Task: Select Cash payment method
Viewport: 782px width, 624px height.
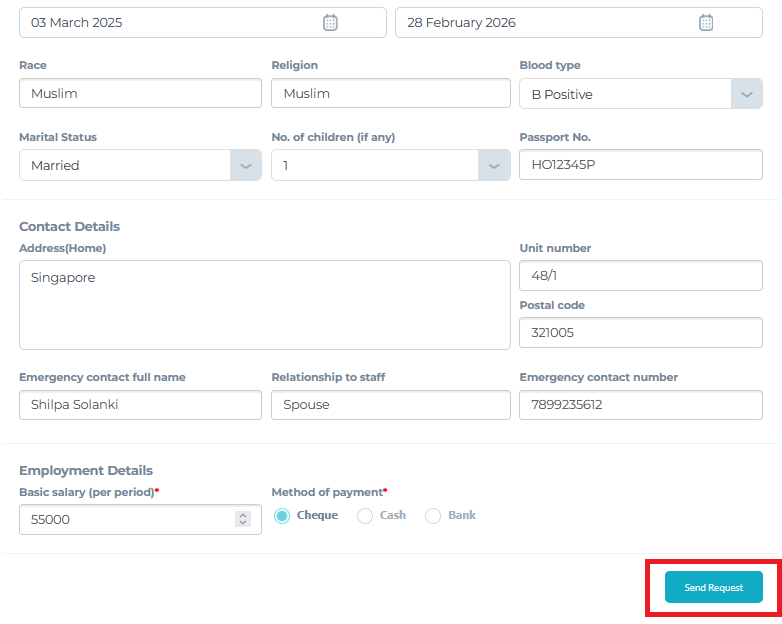Action: pyautogui.click(x=365, y=516)
